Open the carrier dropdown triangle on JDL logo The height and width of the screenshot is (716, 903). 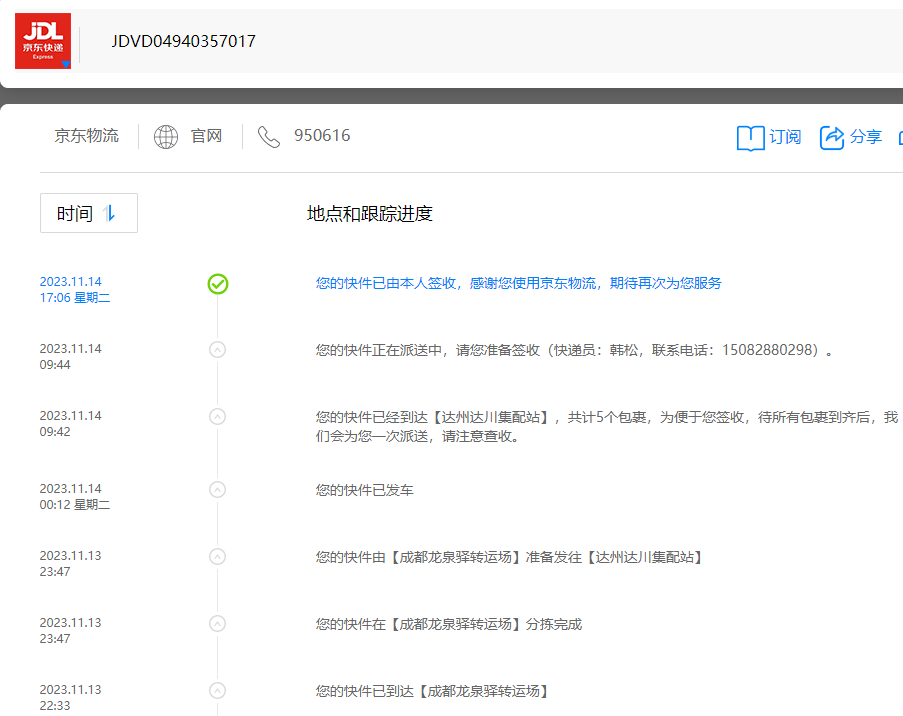pyautogui.click(x=66, y=65)
